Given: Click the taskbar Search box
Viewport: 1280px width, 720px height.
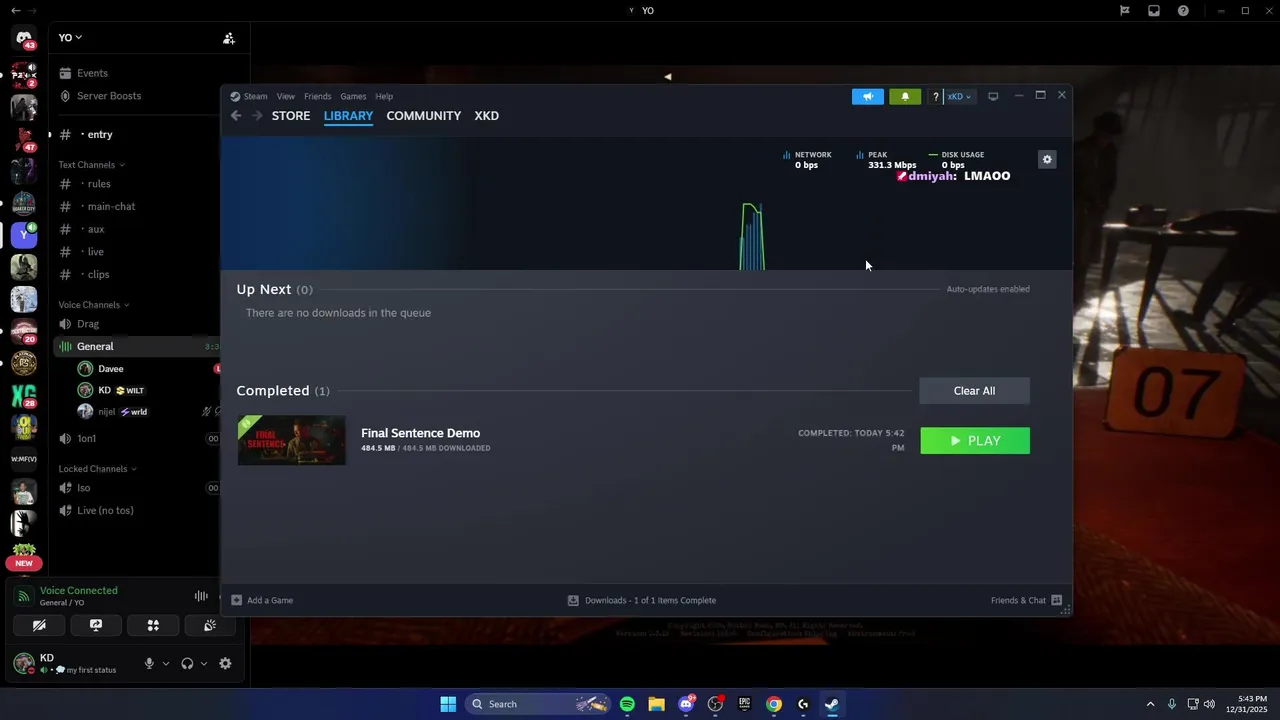Looking at the screenshot, I should [538, 704].
